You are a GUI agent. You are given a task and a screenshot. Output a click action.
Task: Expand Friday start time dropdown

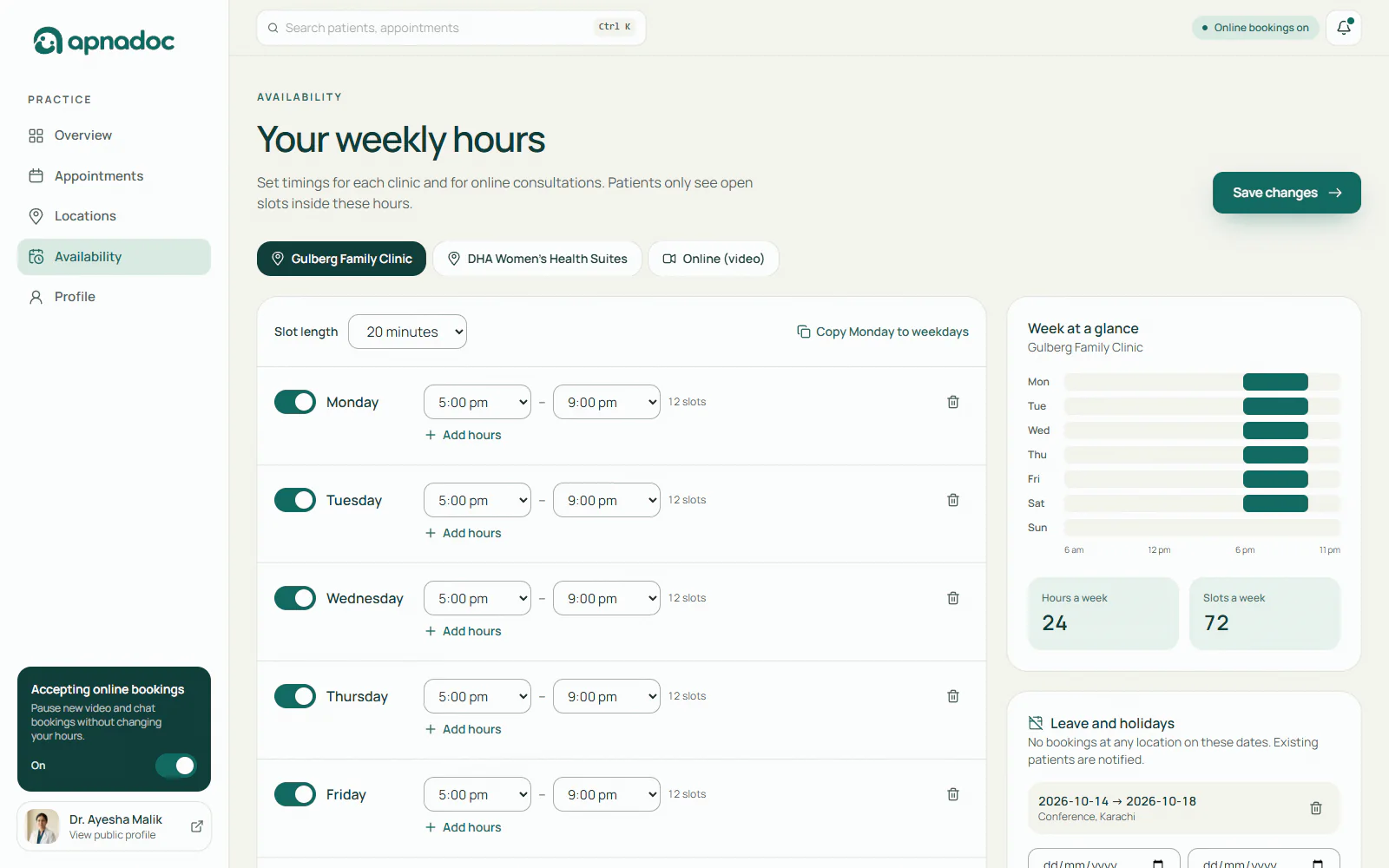[x=477, y=794]
